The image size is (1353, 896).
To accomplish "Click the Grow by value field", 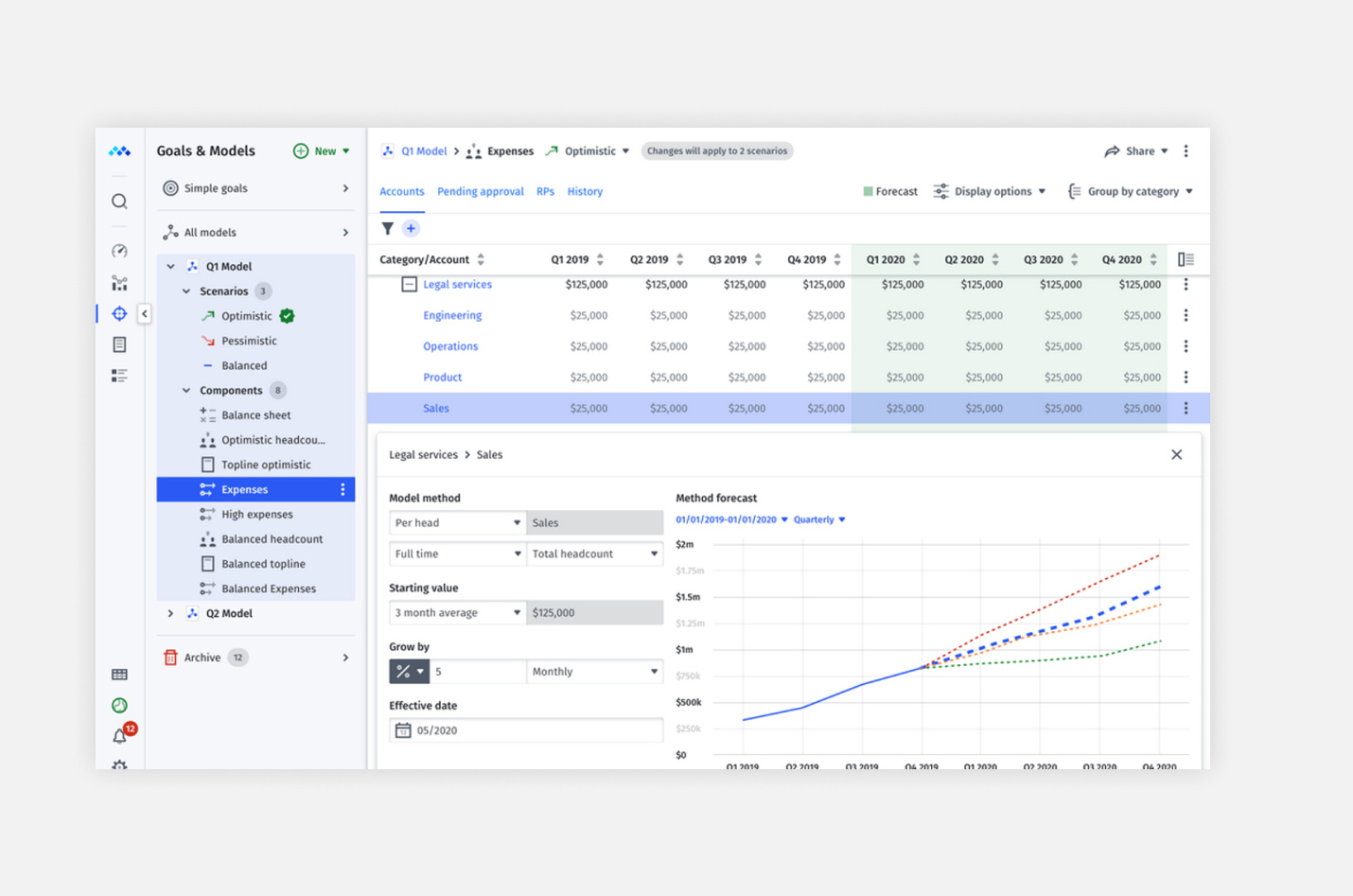I will pos(478,672).
